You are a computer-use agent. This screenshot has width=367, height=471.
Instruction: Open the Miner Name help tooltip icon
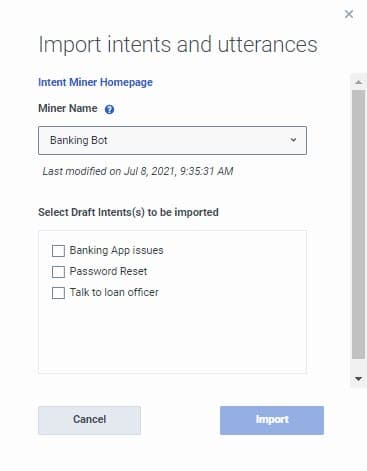click(x=109, y=109)
